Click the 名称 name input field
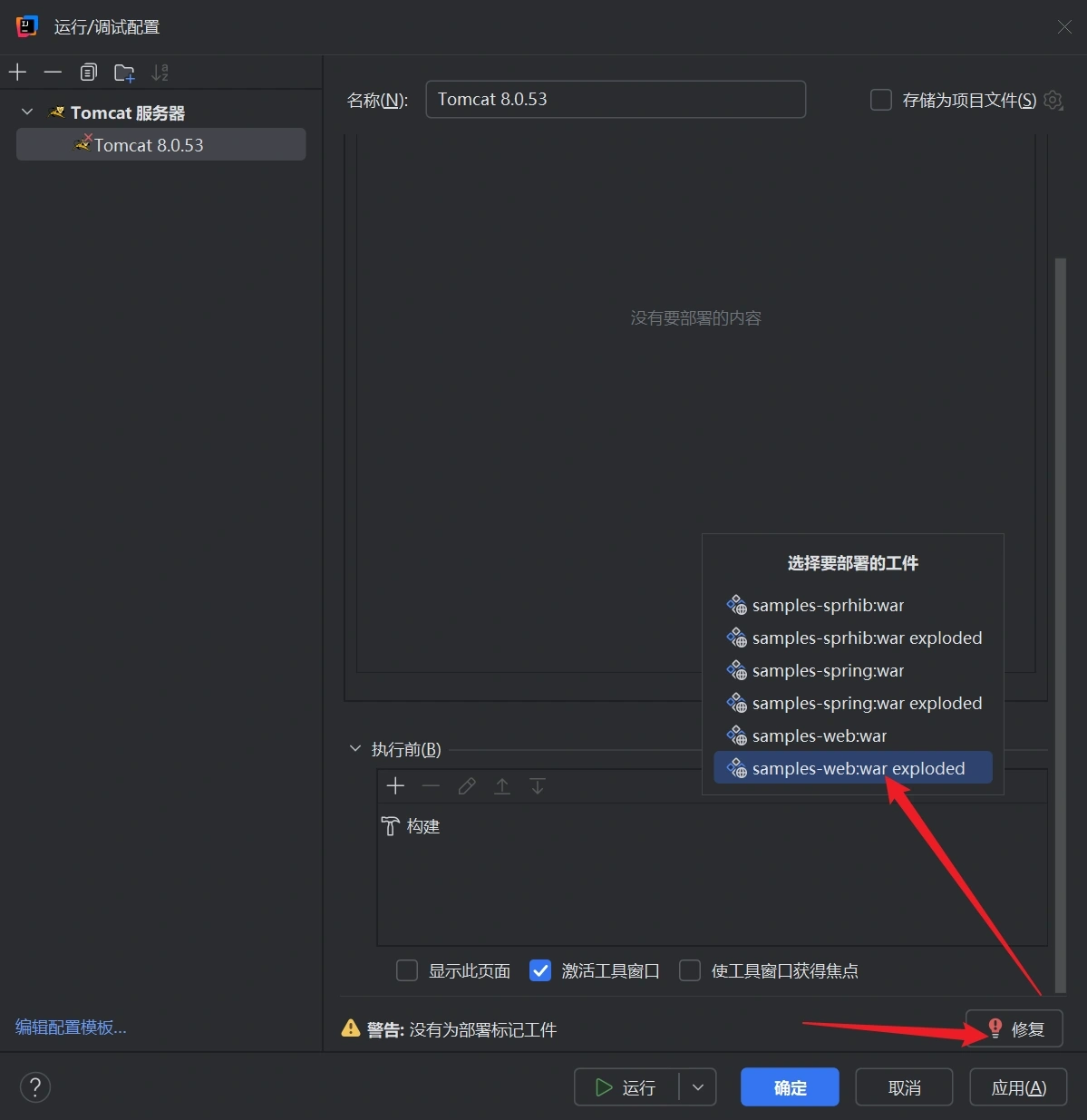The image size is (1087, 1120). 616,100
